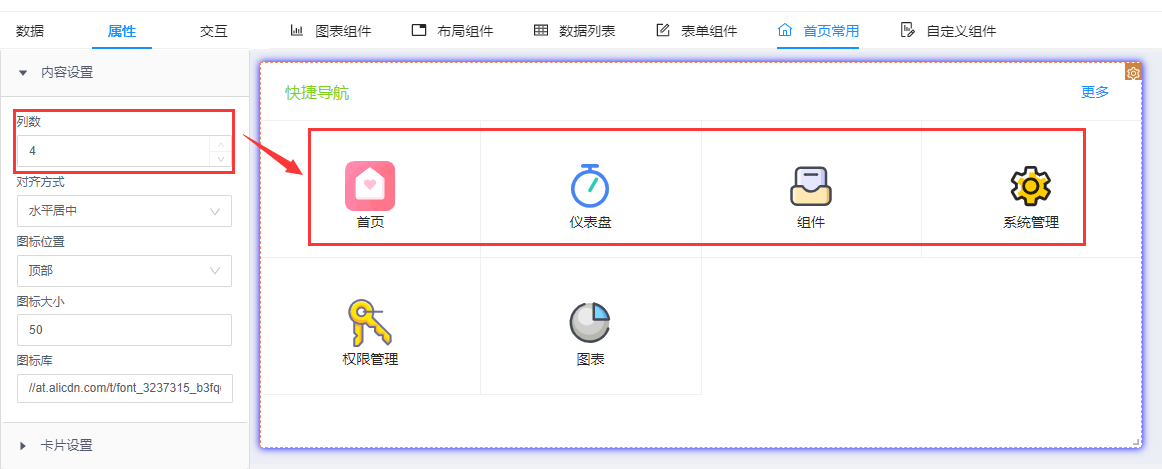This screenshot has width=1162, height=469.
Task: Click the 首页 label text
Action: [x=370, y=222]
